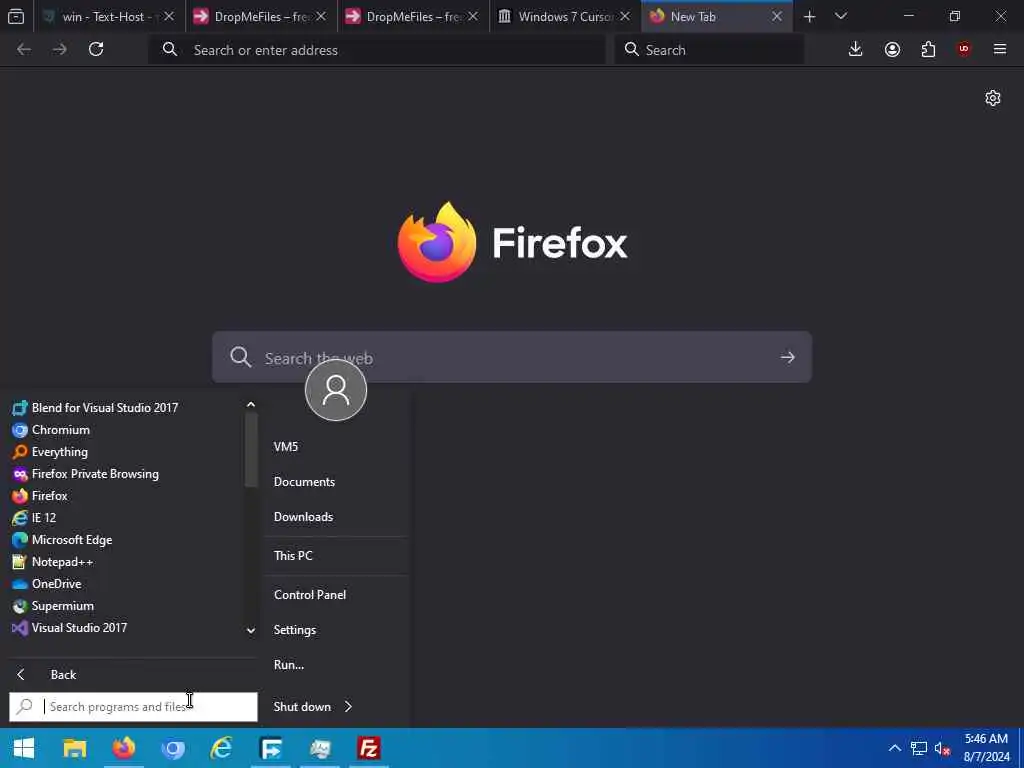This screenshot has width=1024, height=768.
Task: Click the Search or enter address bar
Action: click(377, 50)
